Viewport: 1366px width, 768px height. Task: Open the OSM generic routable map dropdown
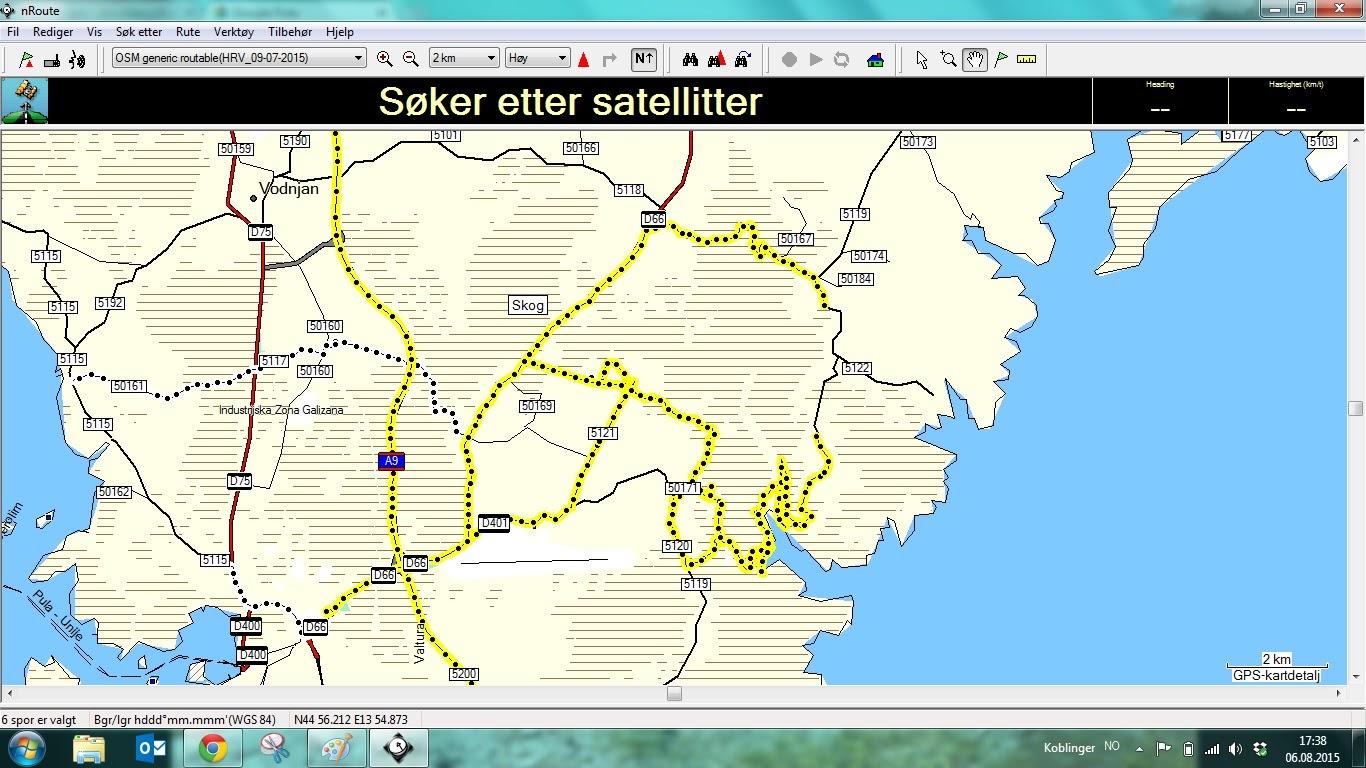pyautogui.click(x=239, y=58)
